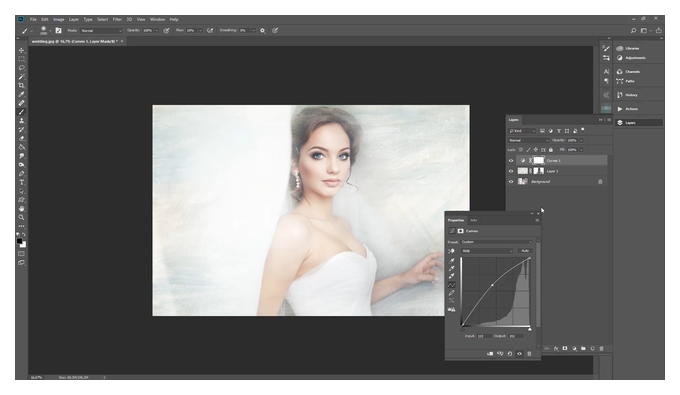This screenshot has width=680, height=395.
Task: Select edit points curve mode icon
Action: pos(451,285)
